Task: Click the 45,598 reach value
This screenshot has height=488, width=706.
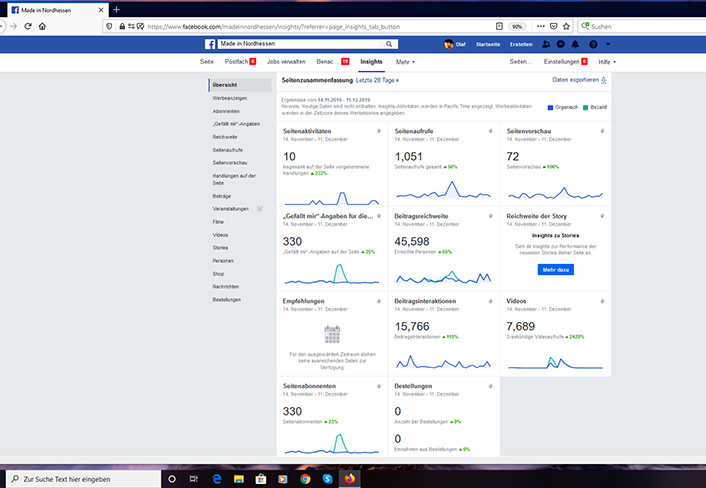Action: (x=412, y=242)
